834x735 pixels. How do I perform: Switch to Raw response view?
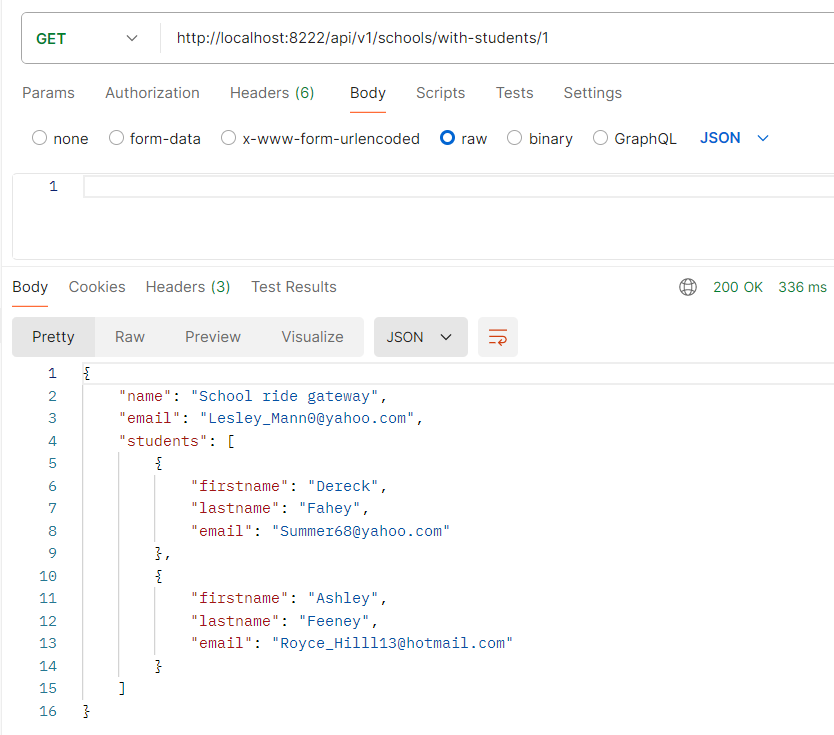tap(130, 337)
